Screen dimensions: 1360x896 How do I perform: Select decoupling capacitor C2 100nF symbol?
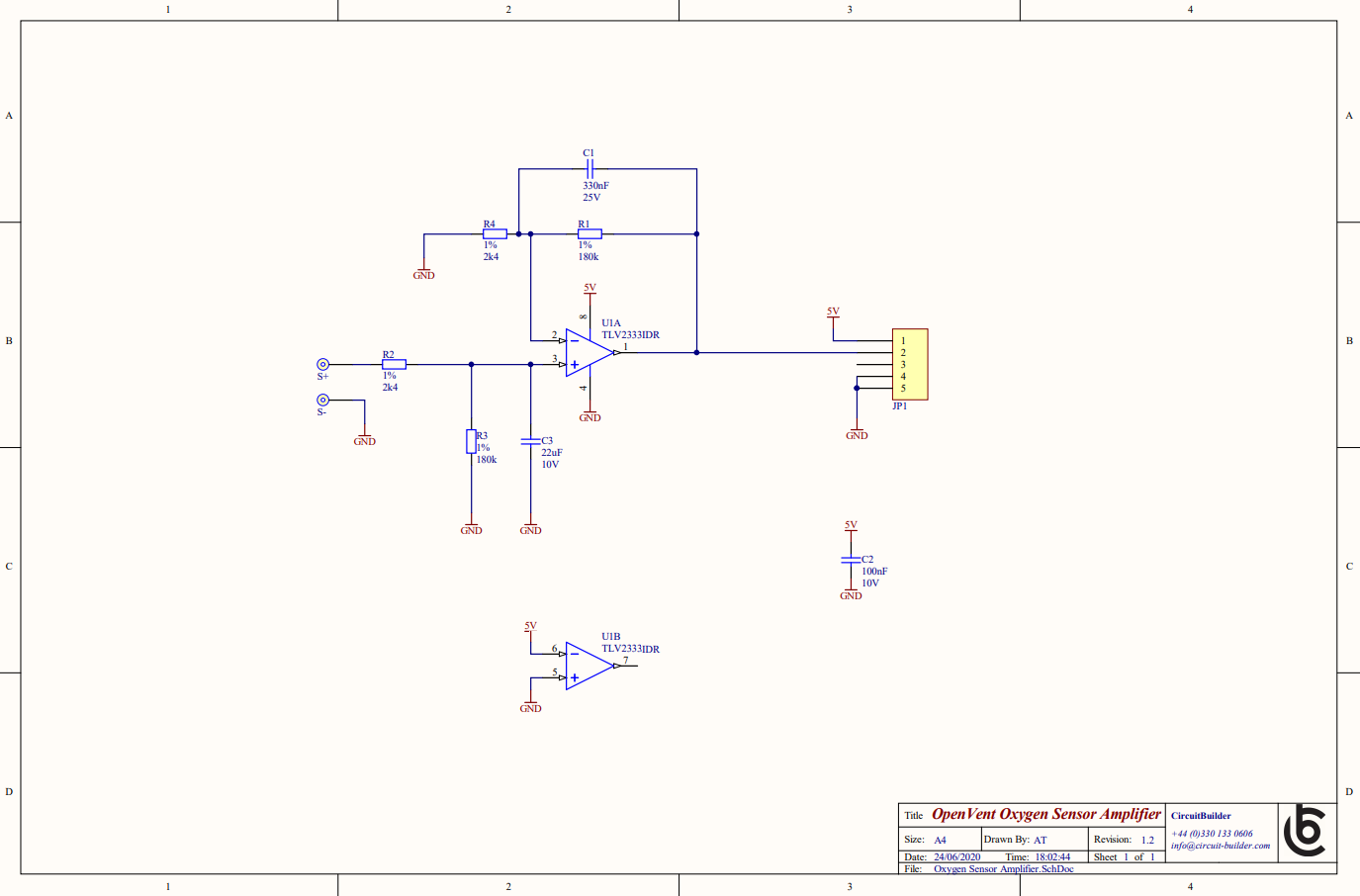852,560
